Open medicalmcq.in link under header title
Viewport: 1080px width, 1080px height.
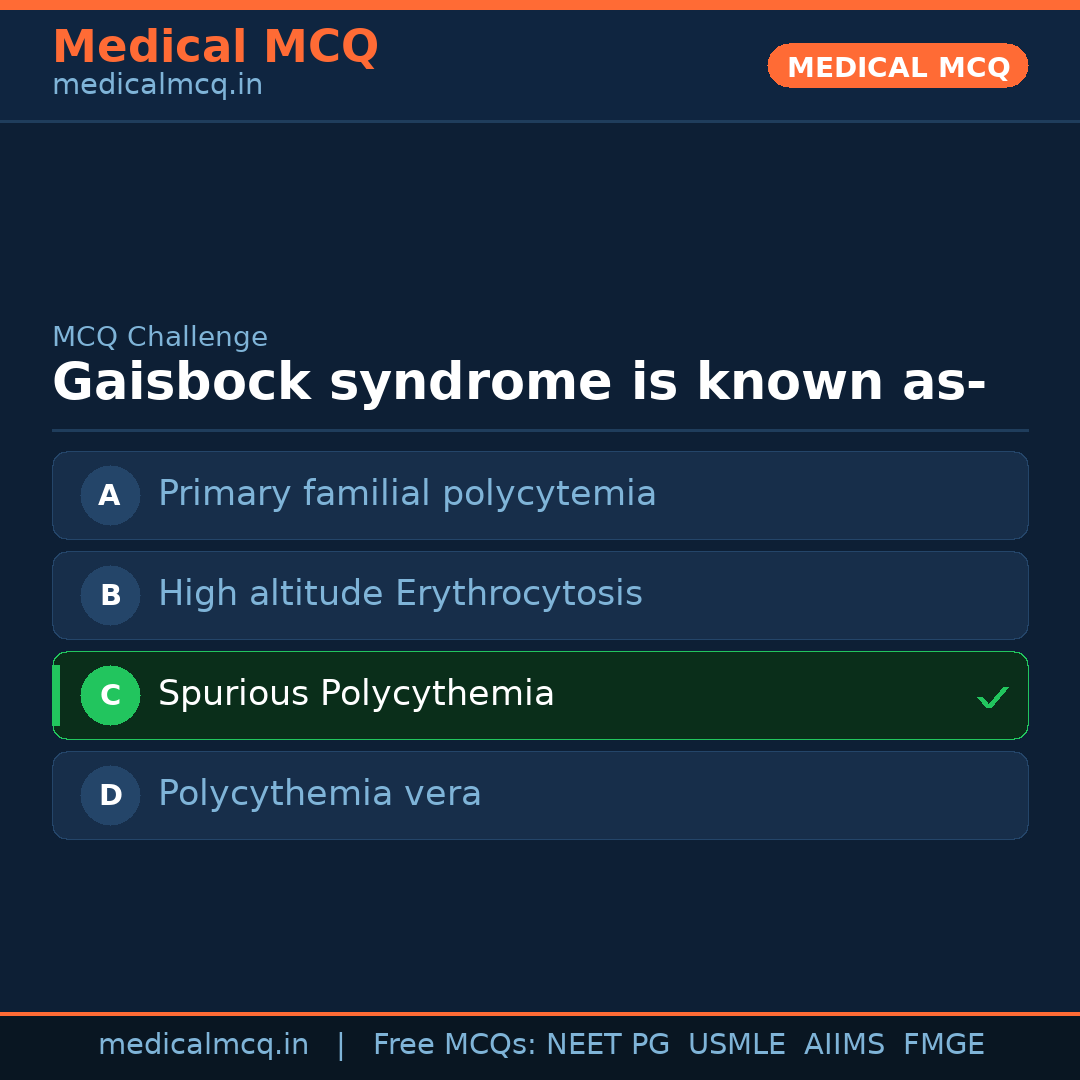(x=157, y=86)
